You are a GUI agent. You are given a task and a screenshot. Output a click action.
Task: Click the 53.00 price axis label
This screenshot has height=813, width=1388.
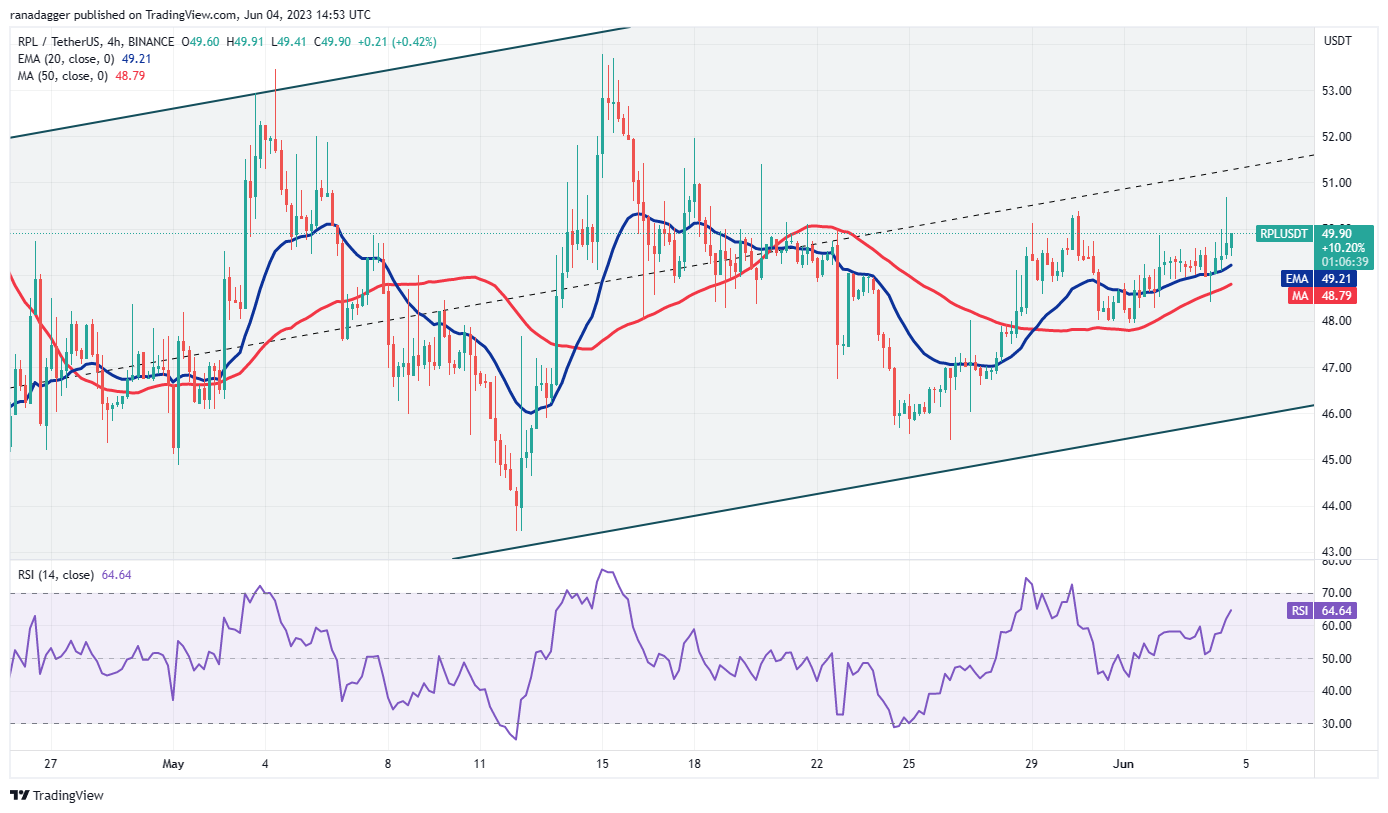point(1337,91)
